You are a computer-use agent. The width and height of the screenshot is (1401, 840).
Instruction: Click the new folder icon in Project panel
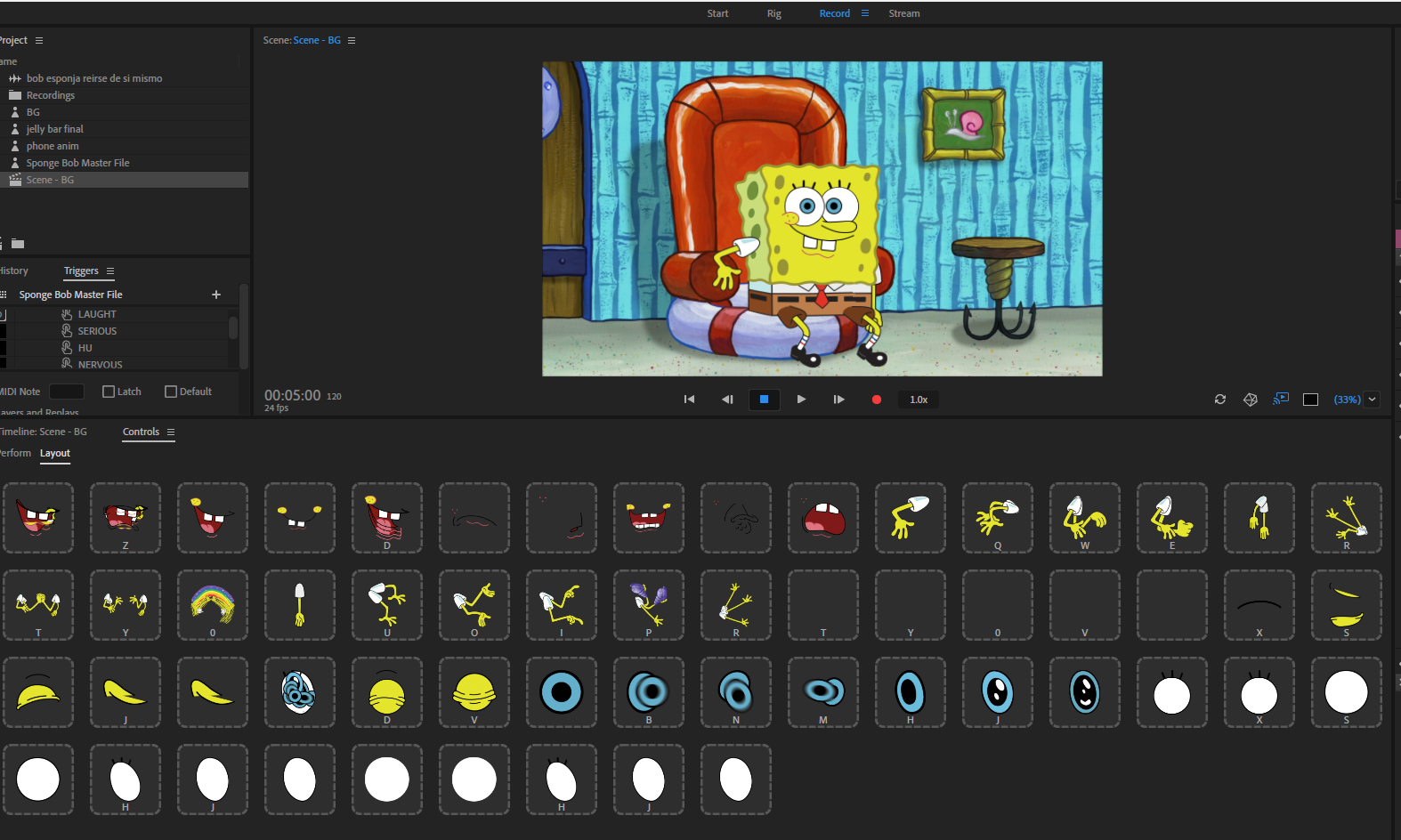18,243
